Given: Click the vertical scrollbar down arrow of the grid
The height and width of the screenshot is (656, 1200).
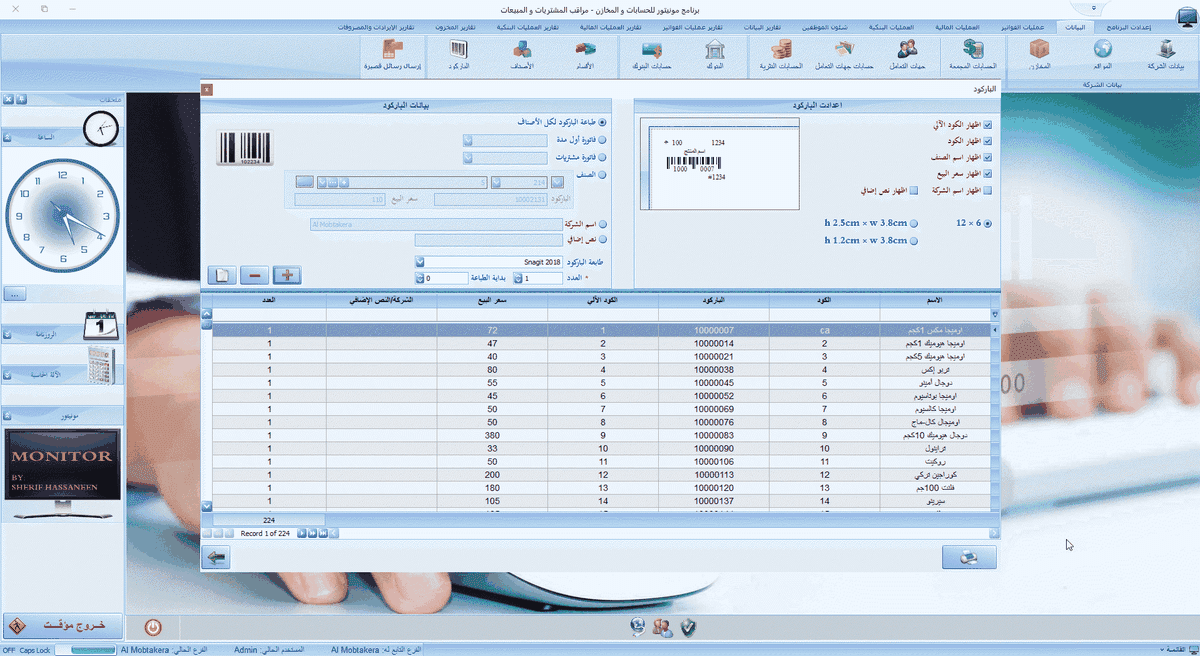Looking at the screenshot, I should [206, 507].
